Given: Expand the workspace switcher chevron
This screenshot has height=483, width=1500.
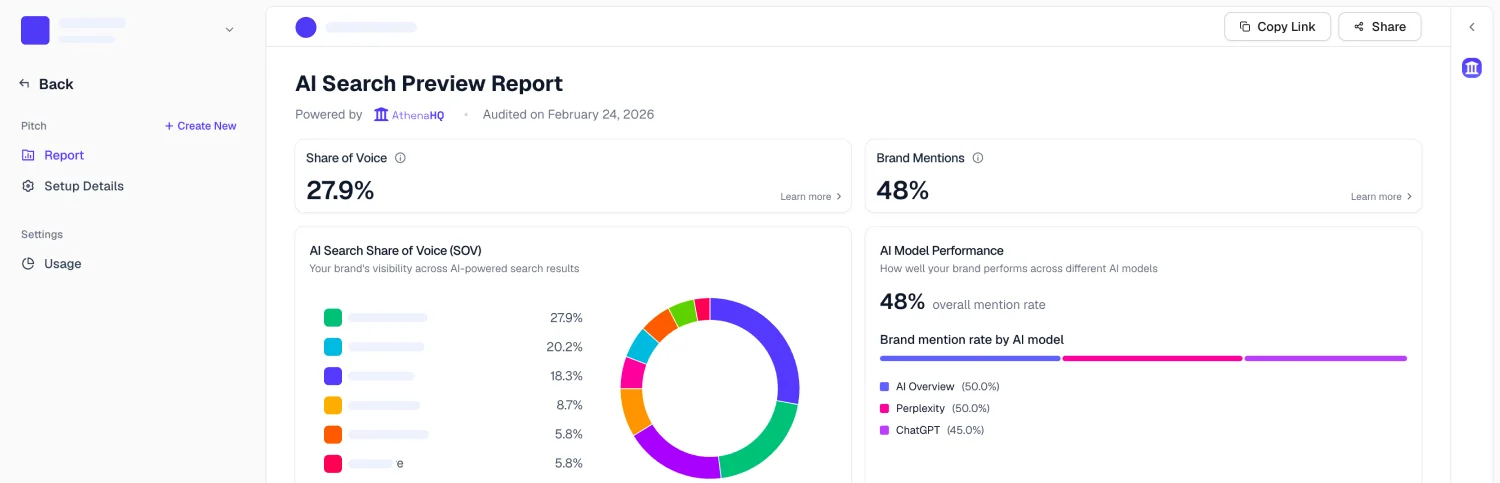Looking at the screenshot, I should [x=229, y=30].
